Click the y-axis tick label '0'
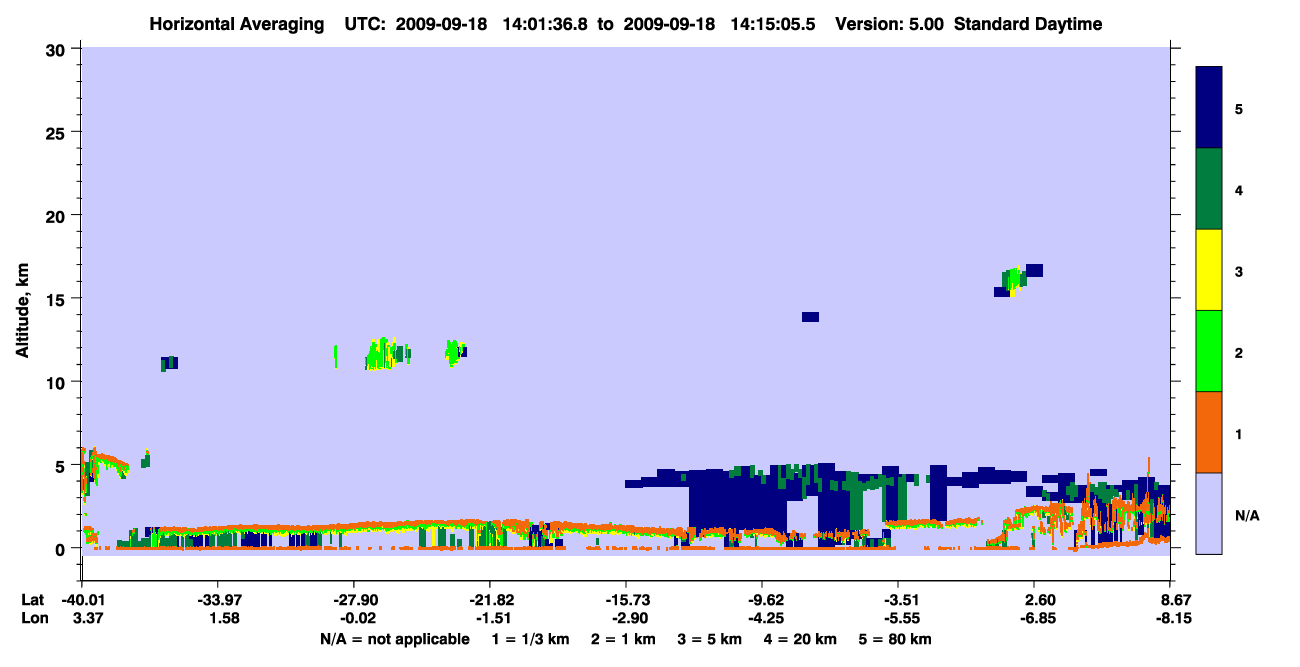 63,548
